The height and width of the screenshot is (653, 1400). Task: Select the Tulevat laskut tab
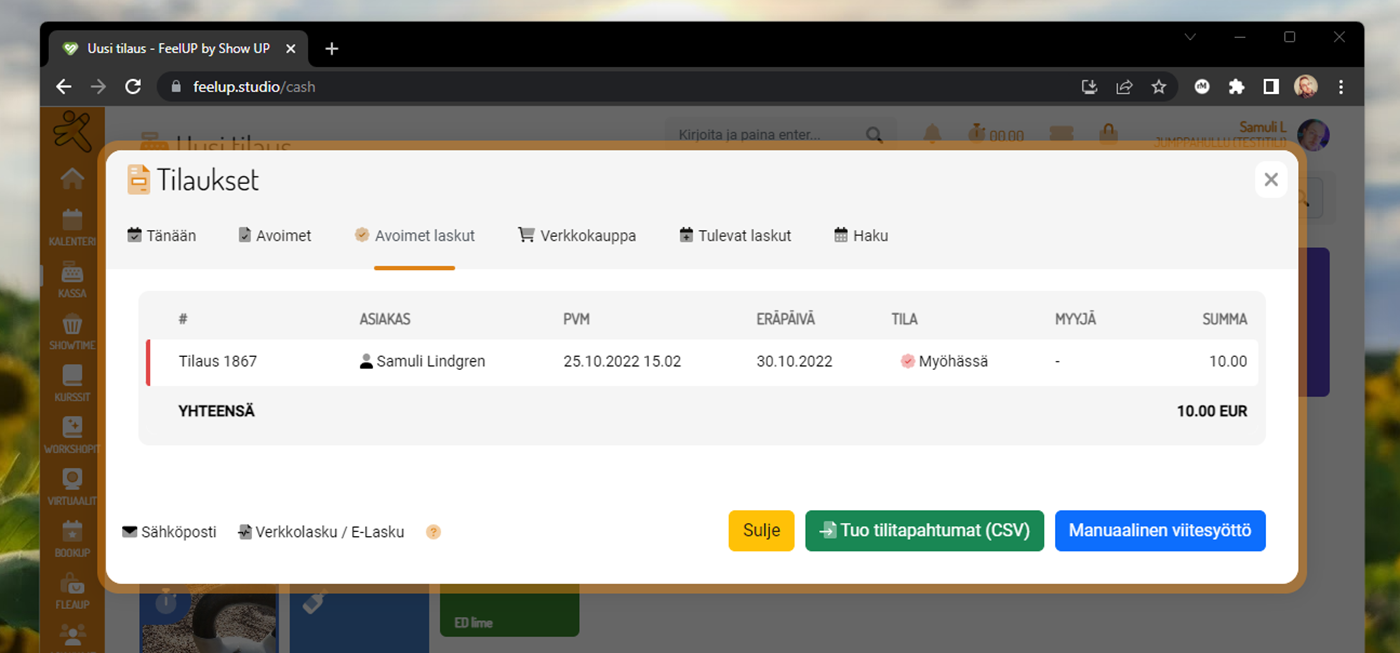click(735, 236)
